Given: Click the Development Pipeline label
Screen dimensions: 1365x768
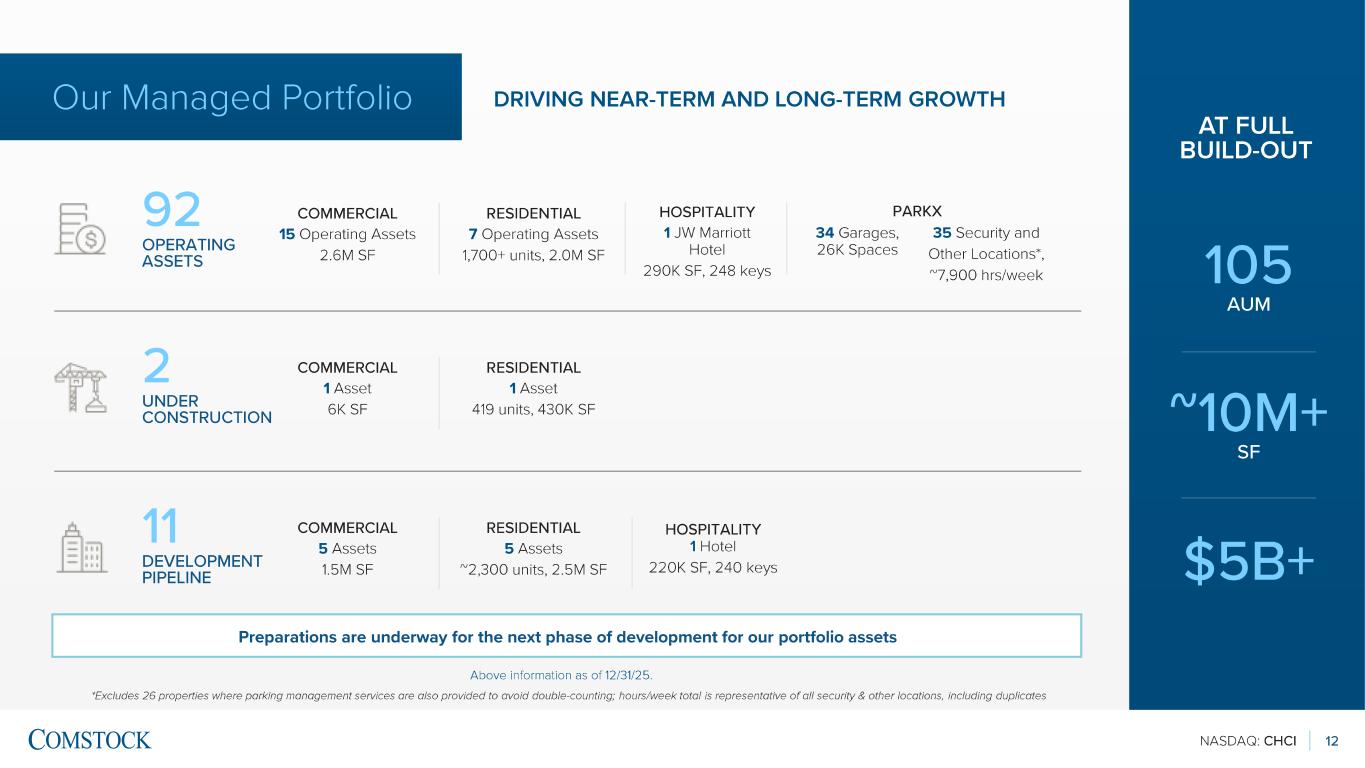Looking at the screenshot, I should coord(202,569).
